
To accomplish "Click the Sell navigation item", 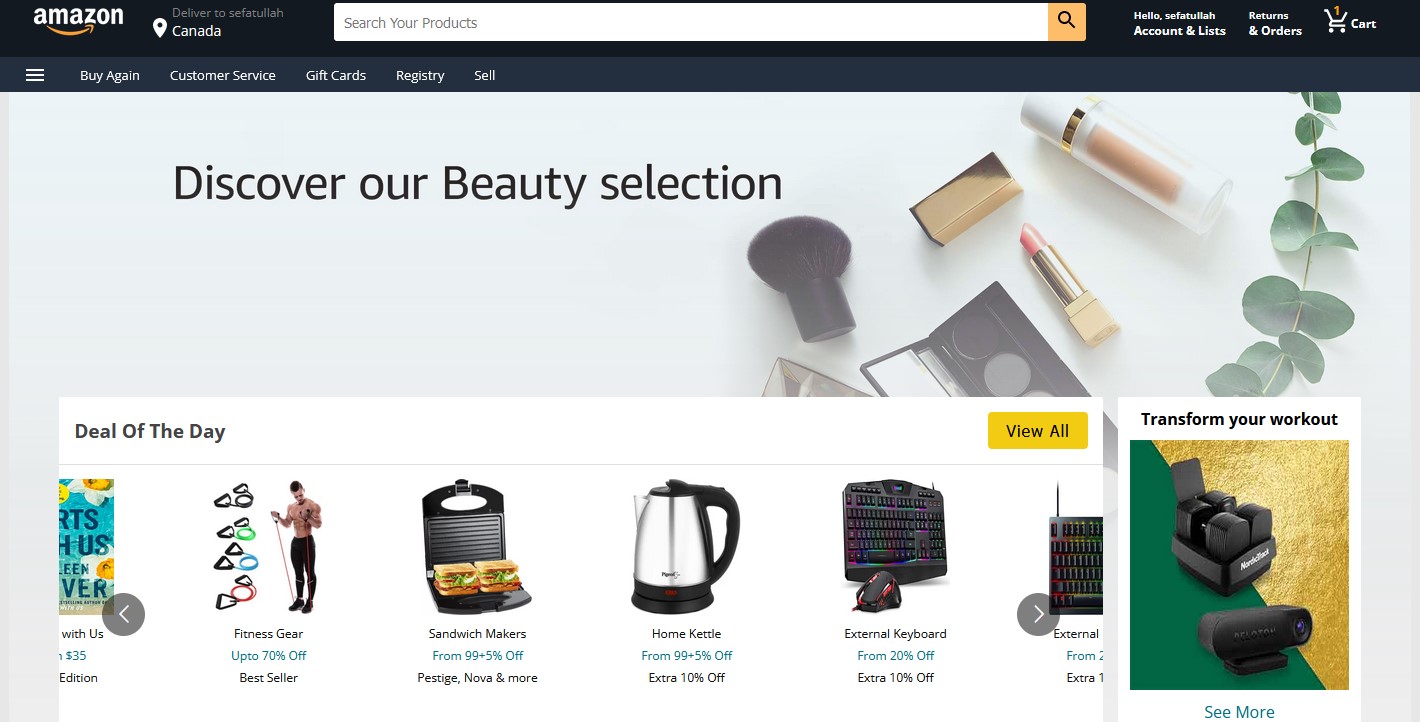I will click(x=485, y=75).
